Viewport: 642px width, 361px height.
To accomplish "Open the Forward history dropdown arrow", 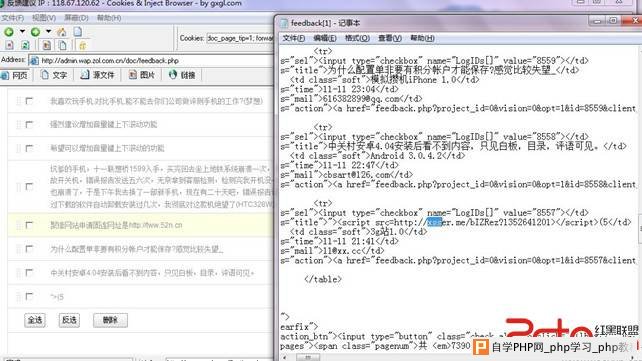I will [48, 32].
